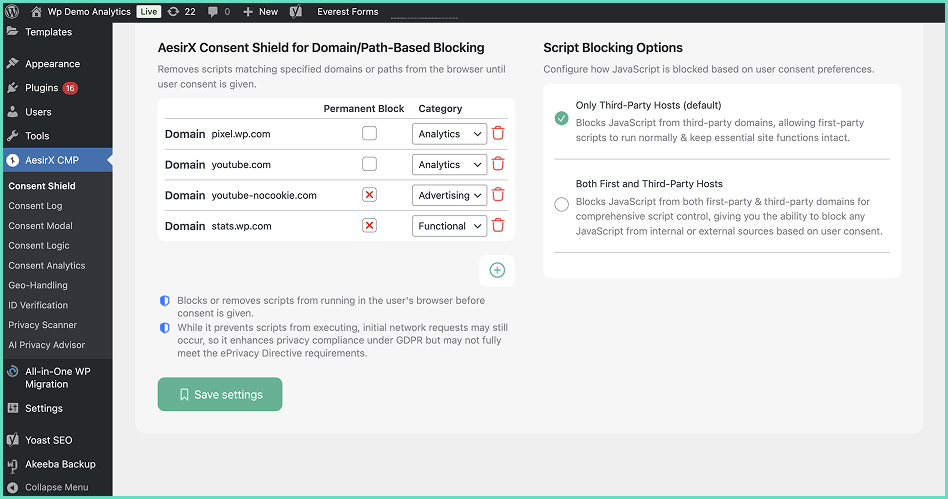Click the Live status badge

tap(149, 11)
